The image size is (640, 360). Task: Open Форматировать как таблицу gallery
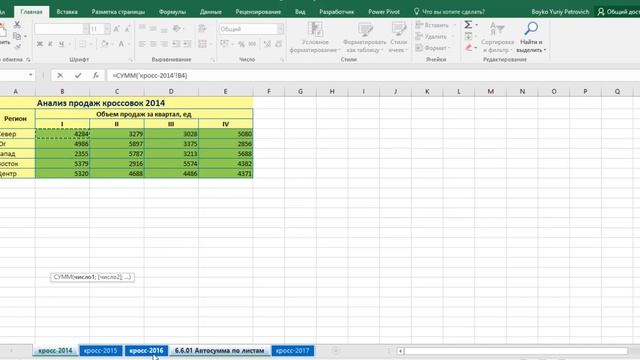pos(364,38)
